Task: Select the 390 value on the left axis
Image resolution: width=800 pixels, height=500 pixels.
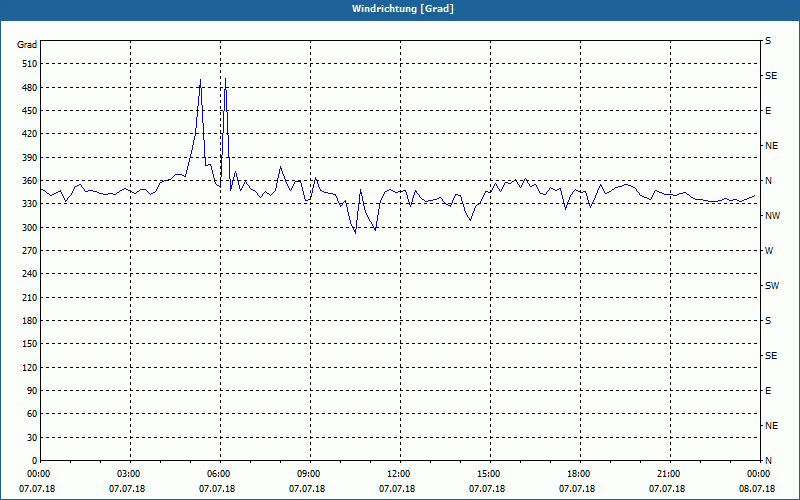Action: click(x=29, y=158)
